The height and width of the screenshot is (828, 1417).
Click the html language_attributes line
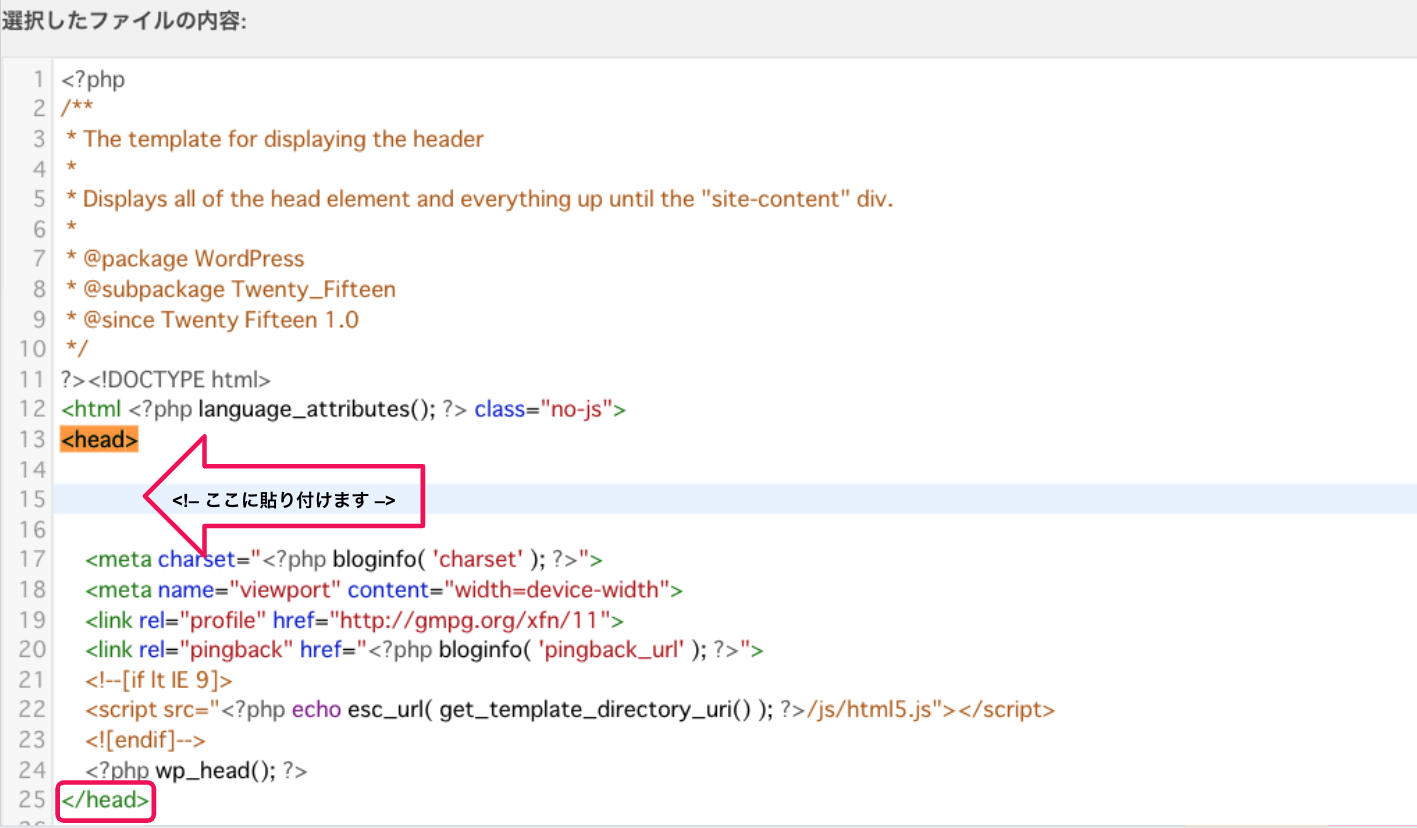pyautogui.click(x=343, y=410)
